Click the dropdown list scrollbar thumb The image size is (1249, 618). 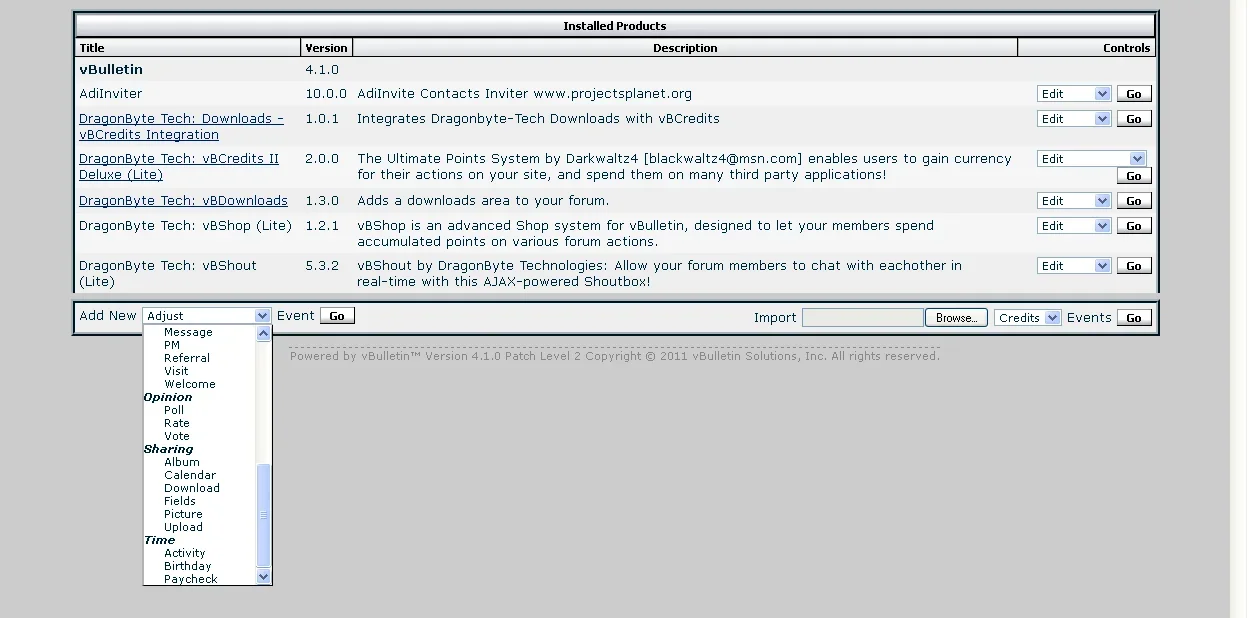coord(264,515)
